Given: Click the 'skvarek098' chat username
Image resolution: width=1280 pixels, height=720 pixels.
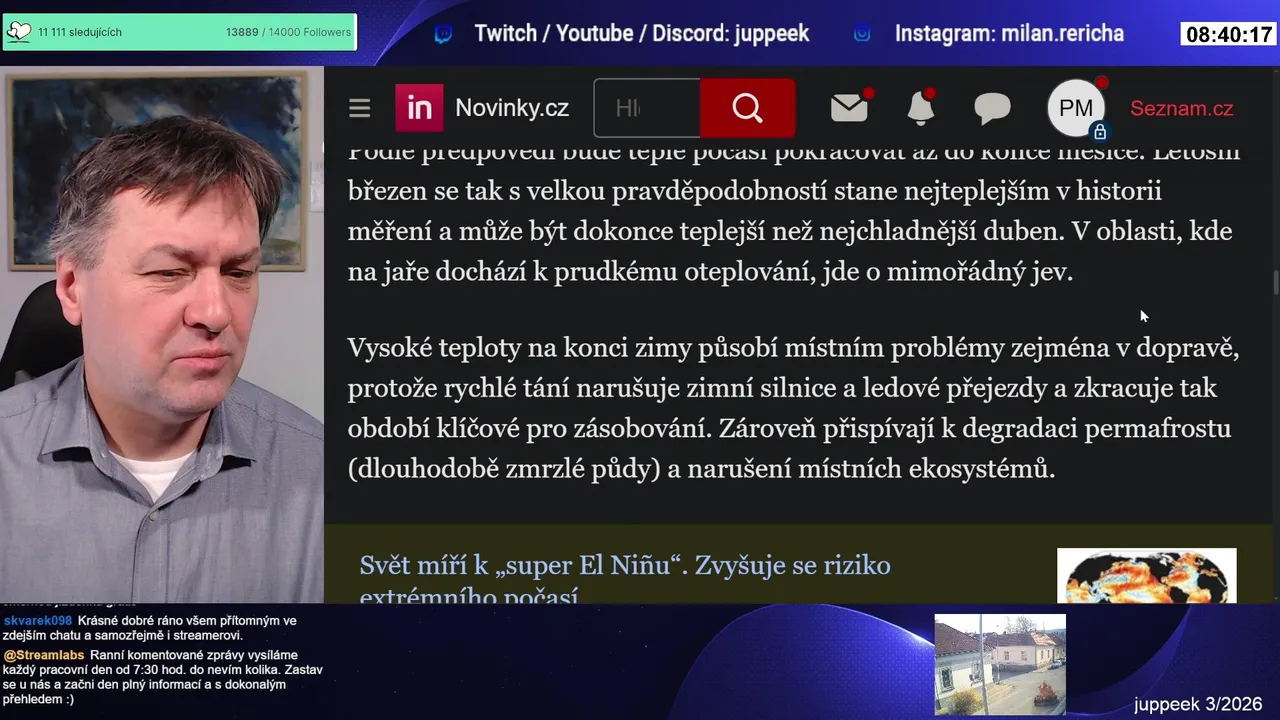Looking at the screenshot, I should click(38, 621).
